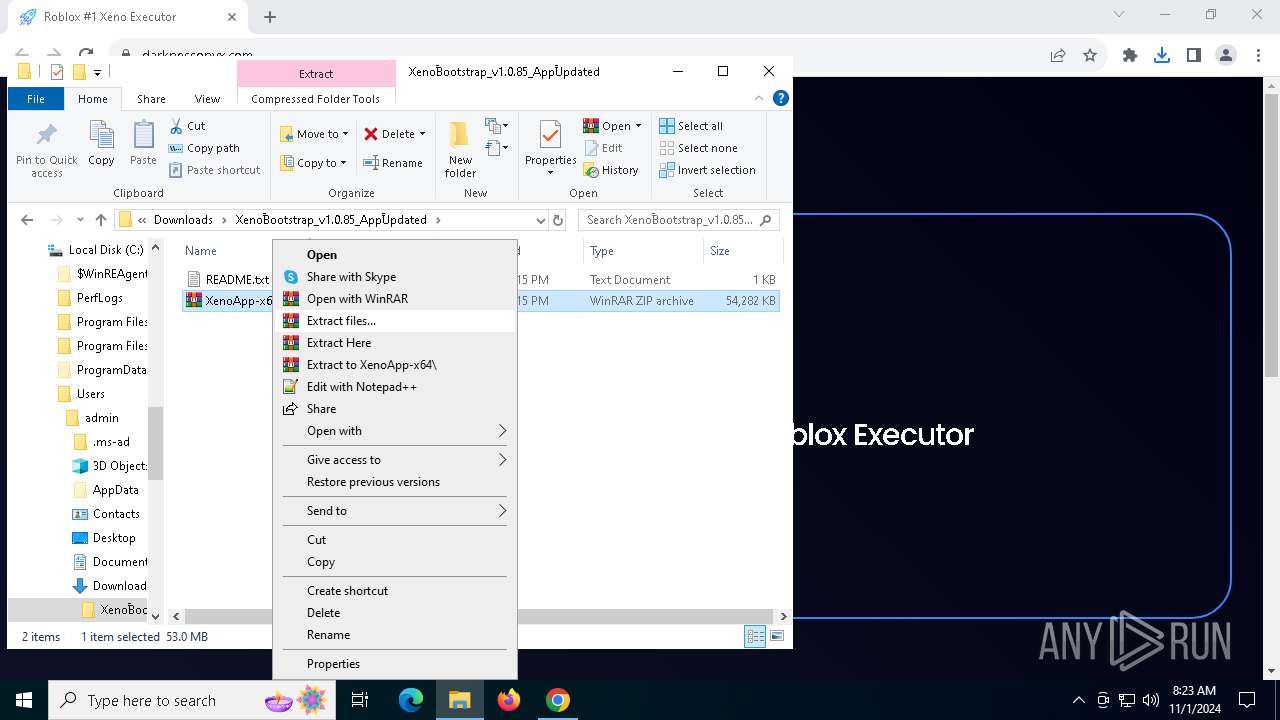Go up one folder level arrow

[x=101, y=220]
